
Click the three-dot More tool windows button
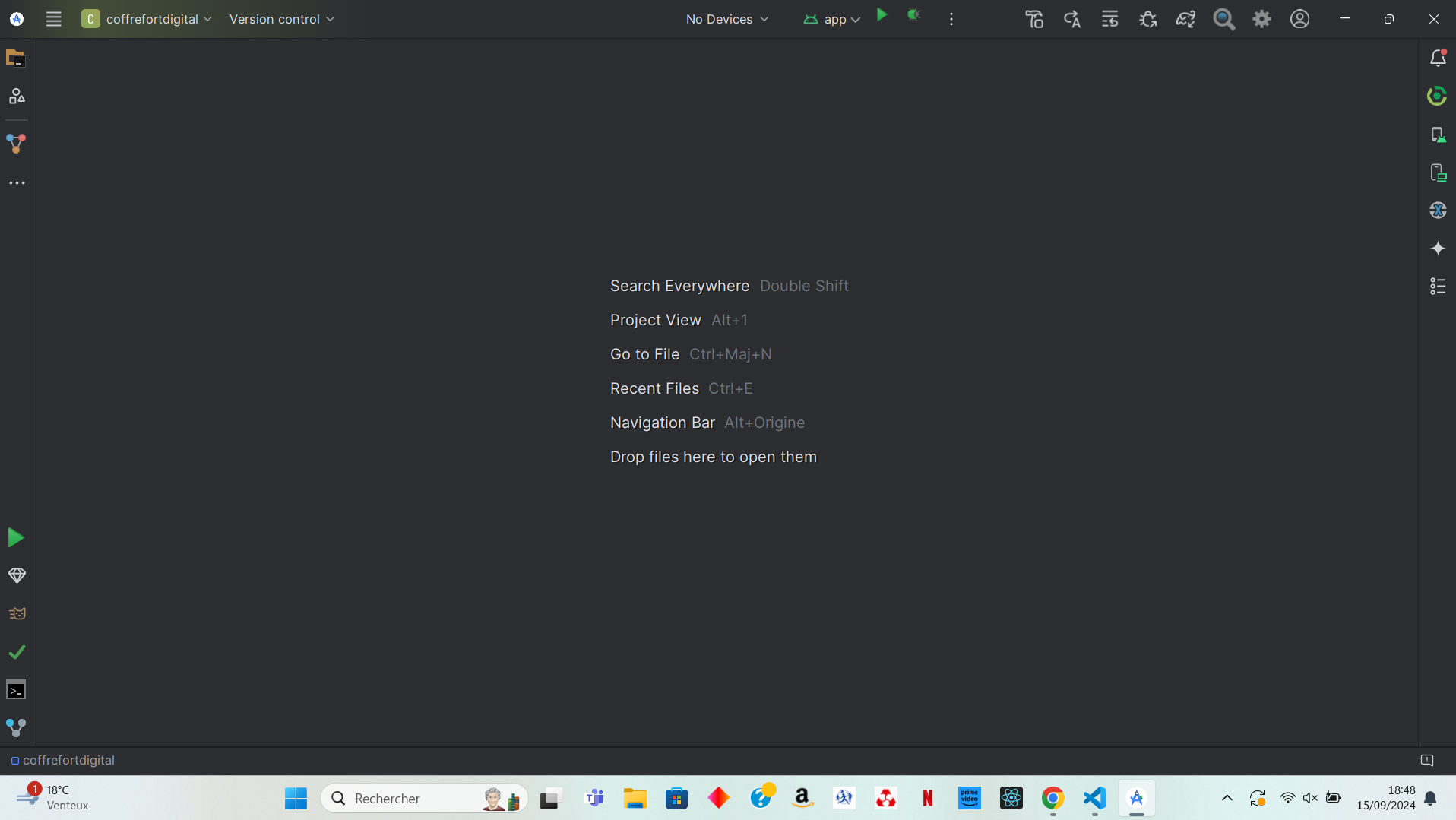16,183
